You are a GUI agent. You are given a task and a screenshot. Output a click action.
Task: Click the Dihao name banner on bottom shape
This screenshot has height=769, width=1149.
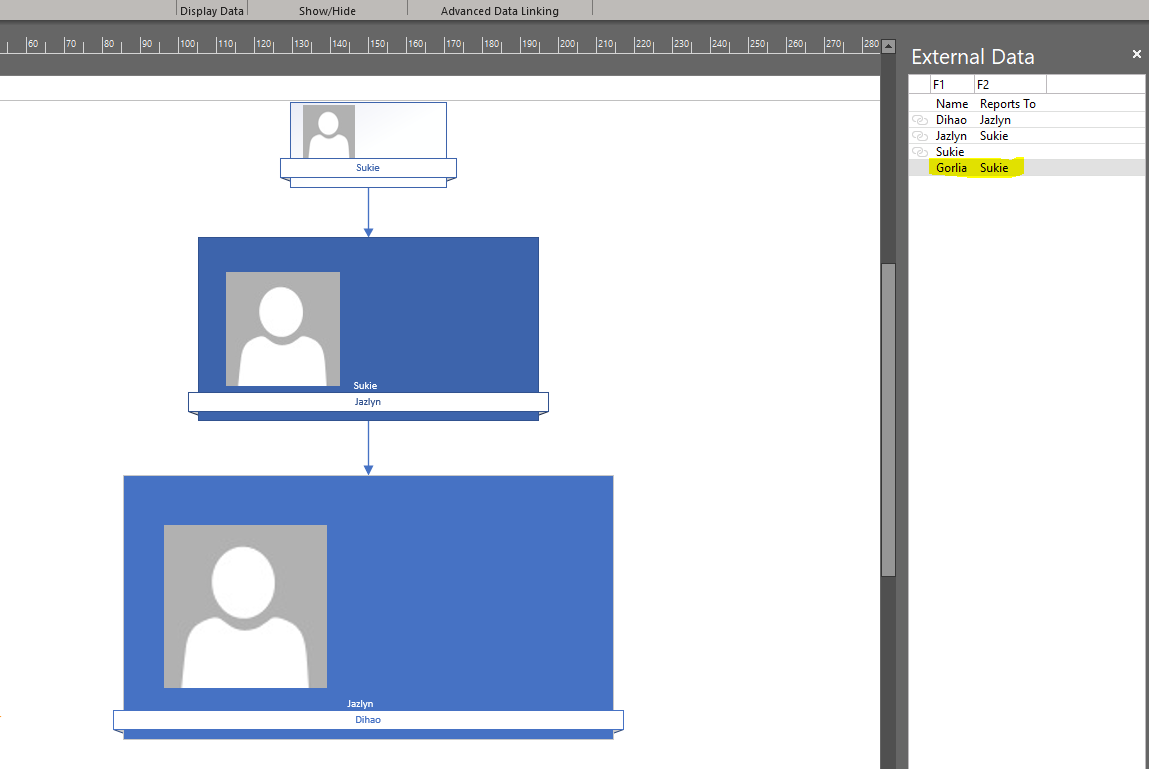[368, 720]
